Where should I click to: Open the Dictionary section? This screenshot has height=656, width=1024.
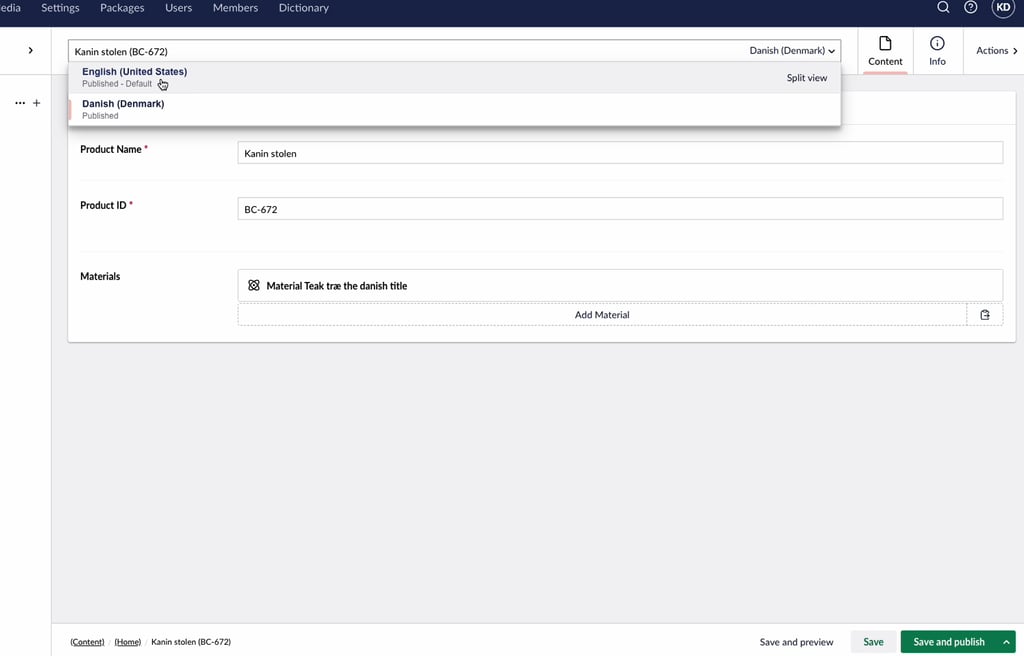pyautogui.click(x=303, y=7)
